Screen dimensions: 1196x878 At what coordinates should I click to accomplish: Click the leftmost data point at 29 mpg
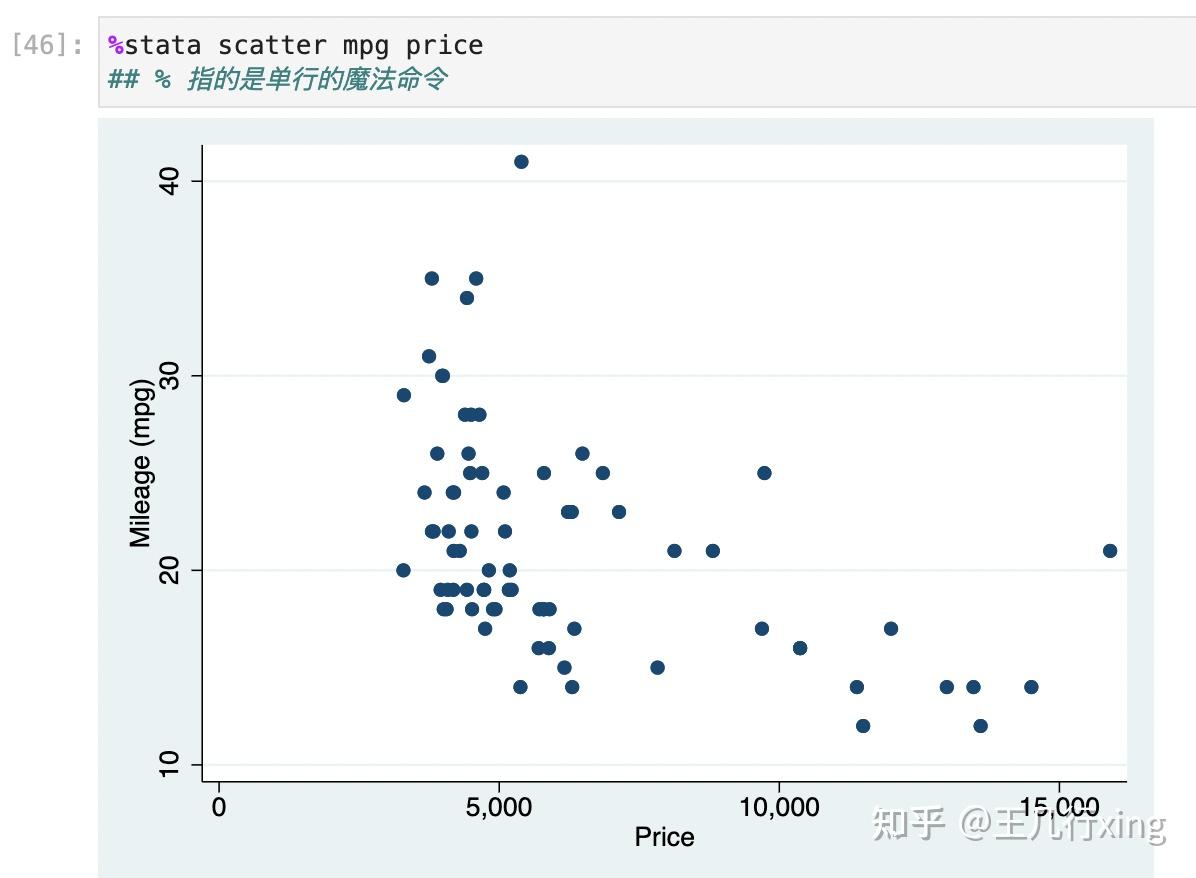(x=404, y=395)
